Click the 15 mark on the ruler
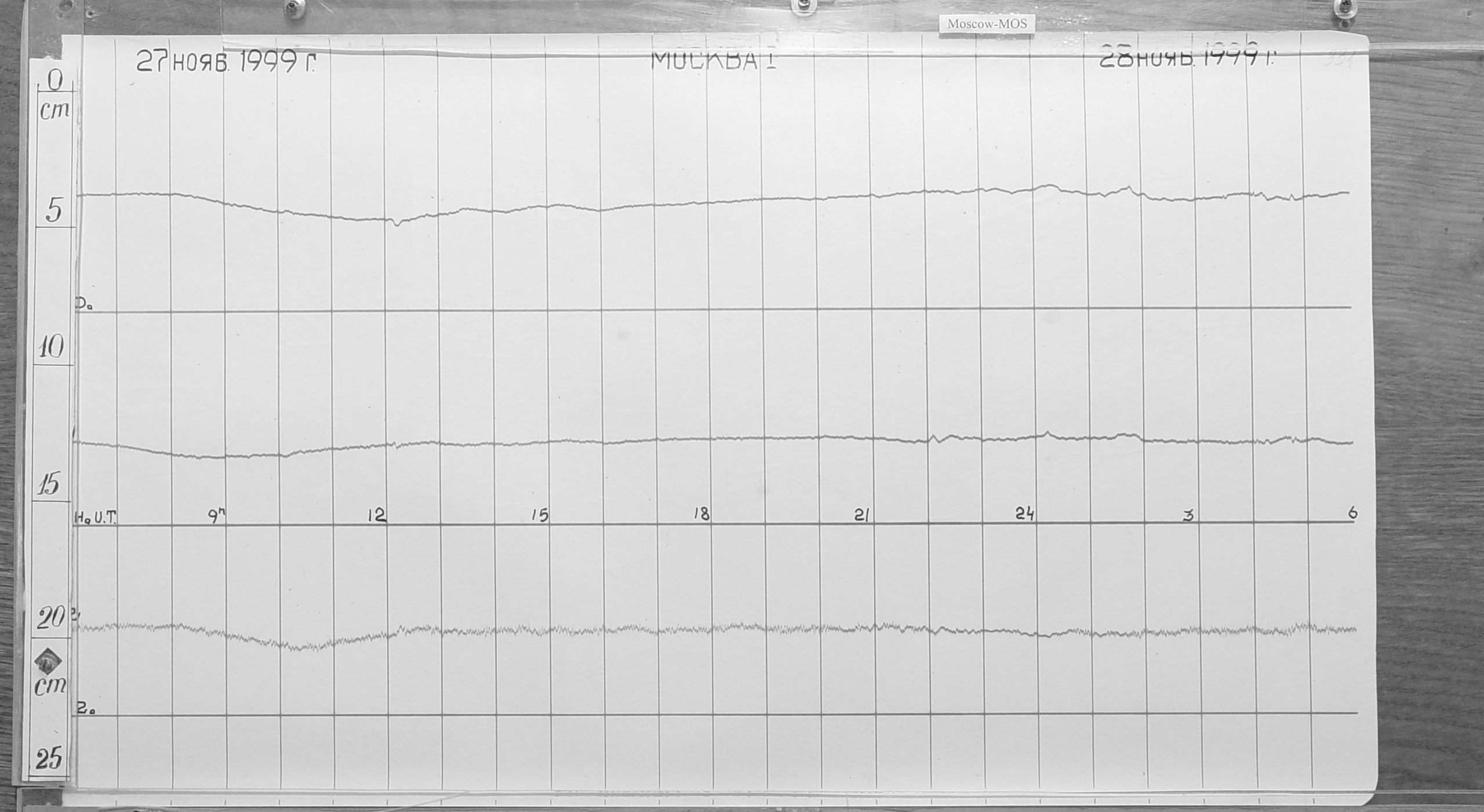This screenshot has width=1484, height=812. click(x=49, y=485)
